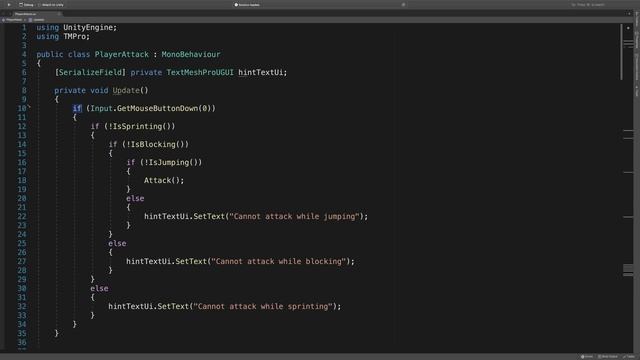This screenshot has height=360, width=640.
Task: Click the 'TextMeshProUGUI' type name
Action: 200,72
